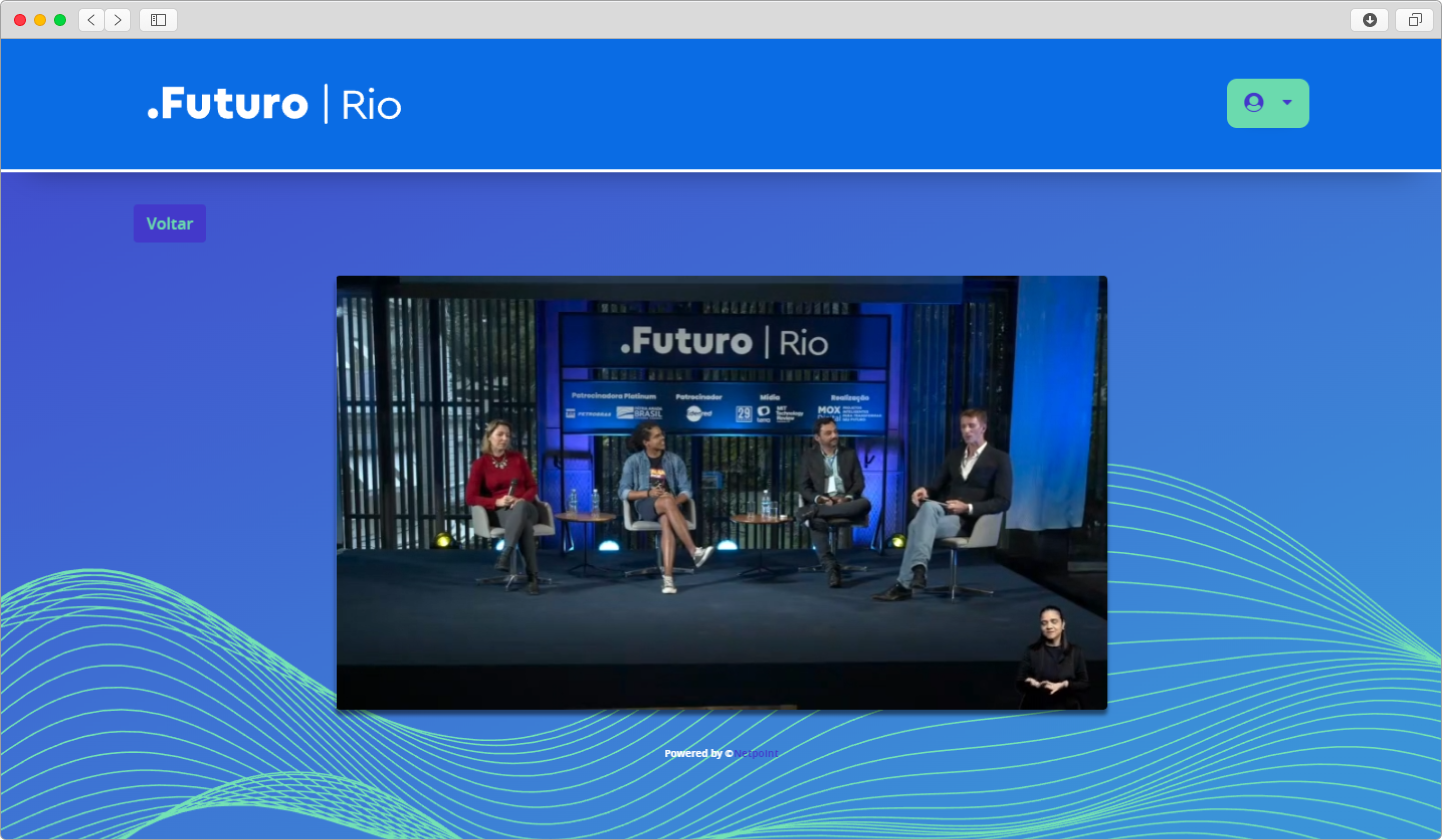Click the .Futuro | Rio stage banner
The image size is (1442, 840).
pyautogui.click(x=724, y=343)
